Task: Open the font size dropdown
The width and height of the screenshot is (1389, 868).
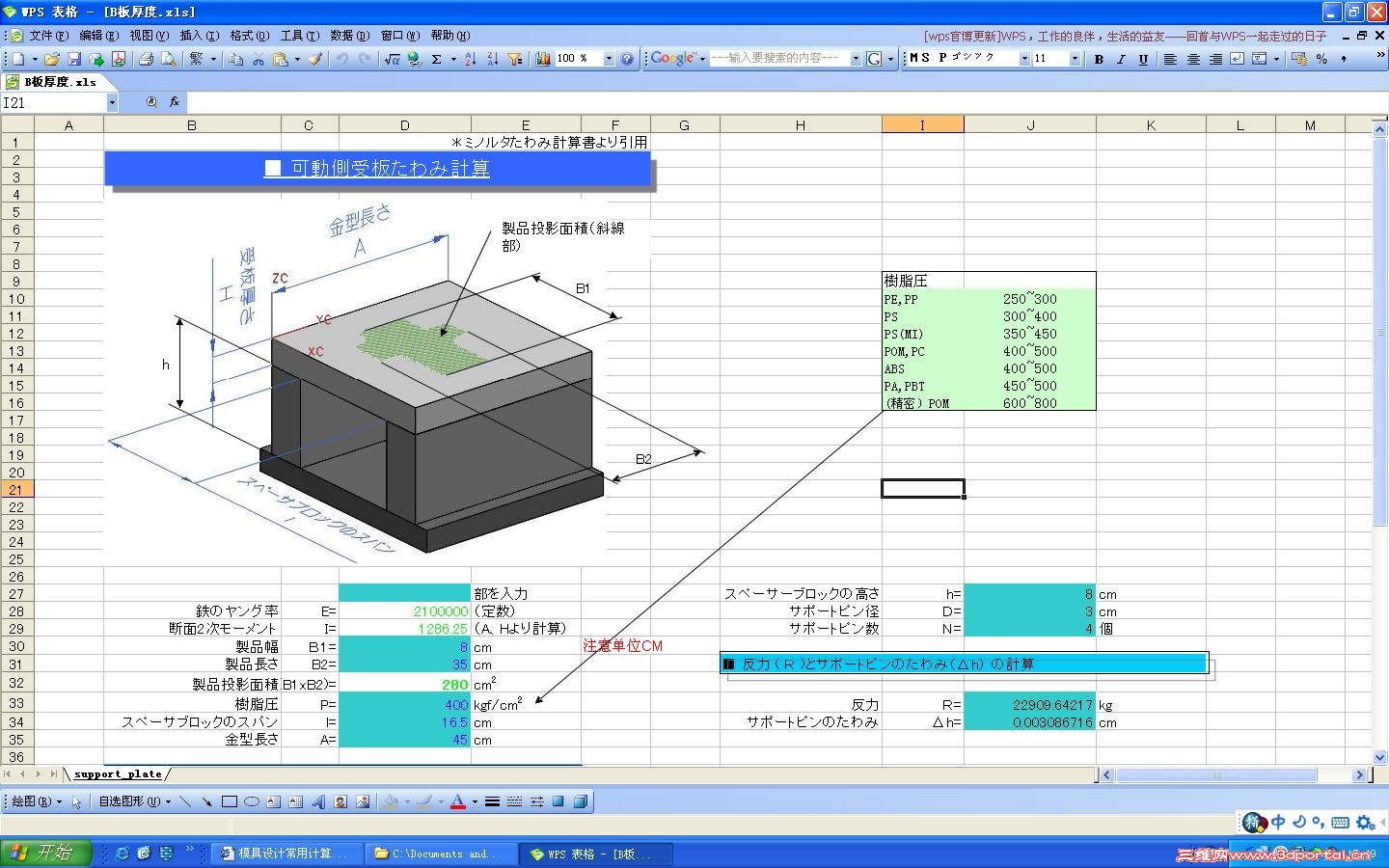Action: [x=1076, y=59]
